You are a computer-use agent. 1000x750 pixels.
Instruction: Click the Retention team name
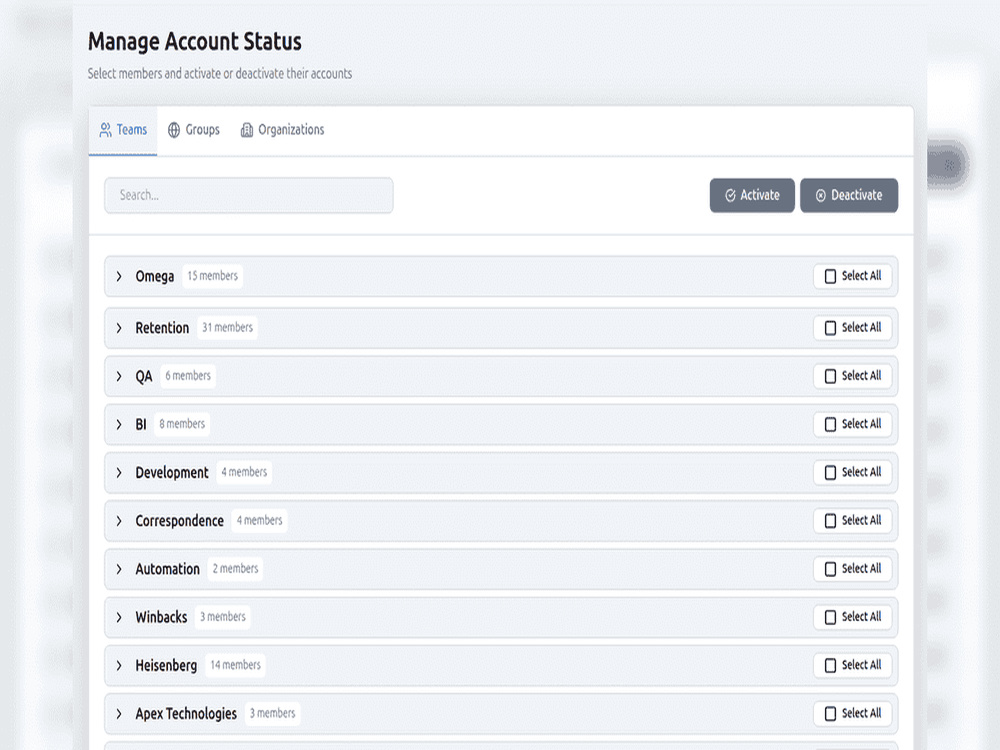pyautogui.click(x=162, y=328)
